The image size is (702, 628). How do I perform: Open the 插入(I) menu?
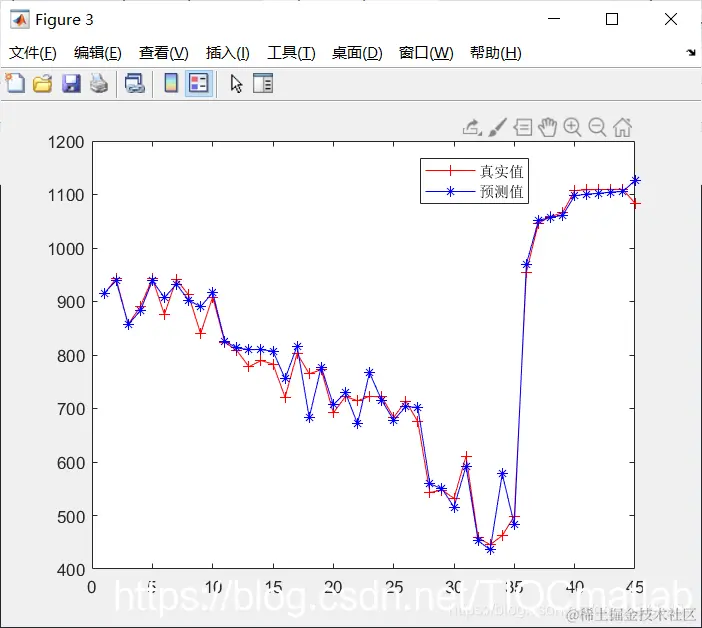pos(227,53)
